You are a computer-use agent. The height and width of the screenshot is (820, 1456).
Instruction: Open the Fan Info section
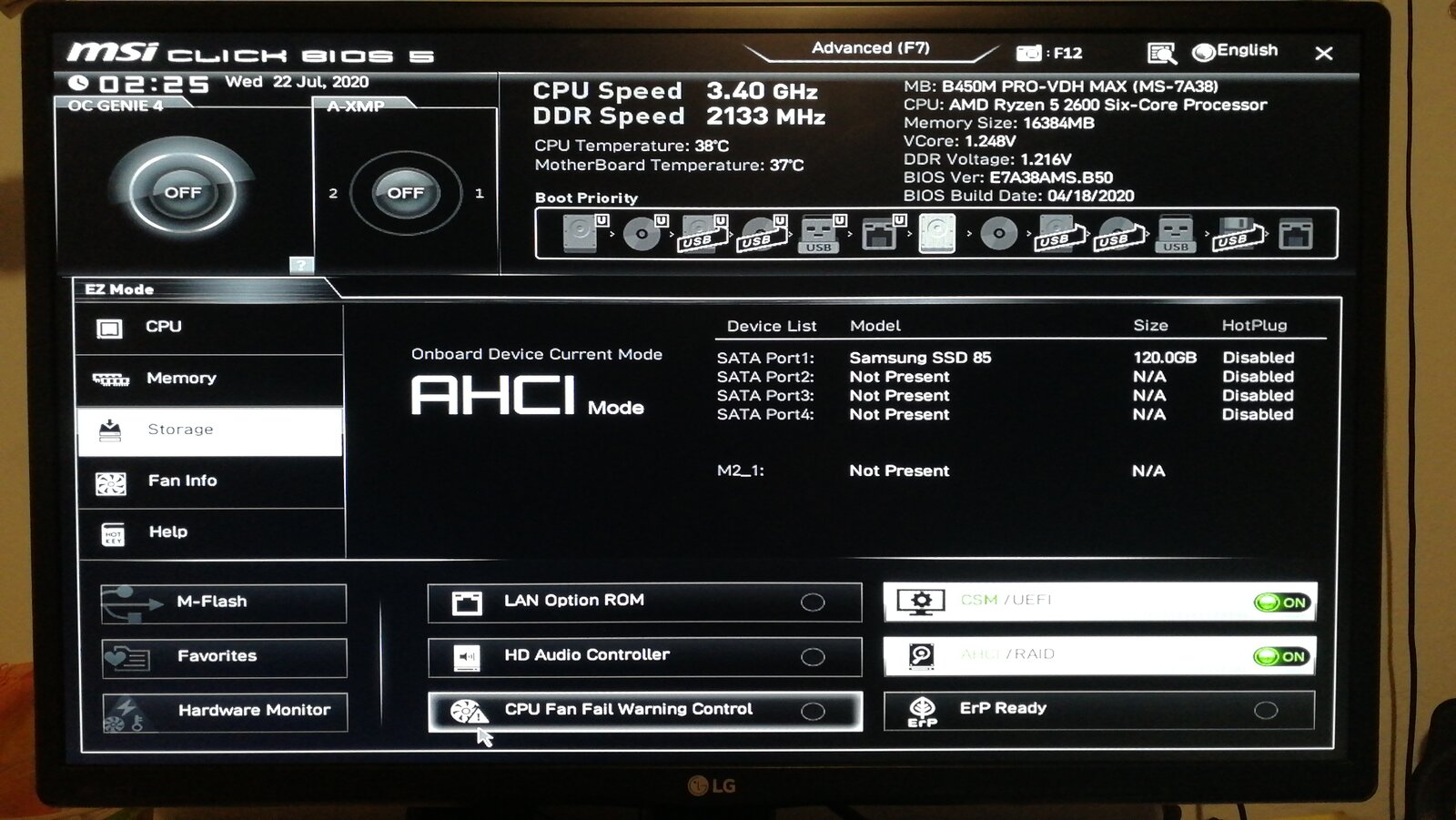tap(210, 481)
